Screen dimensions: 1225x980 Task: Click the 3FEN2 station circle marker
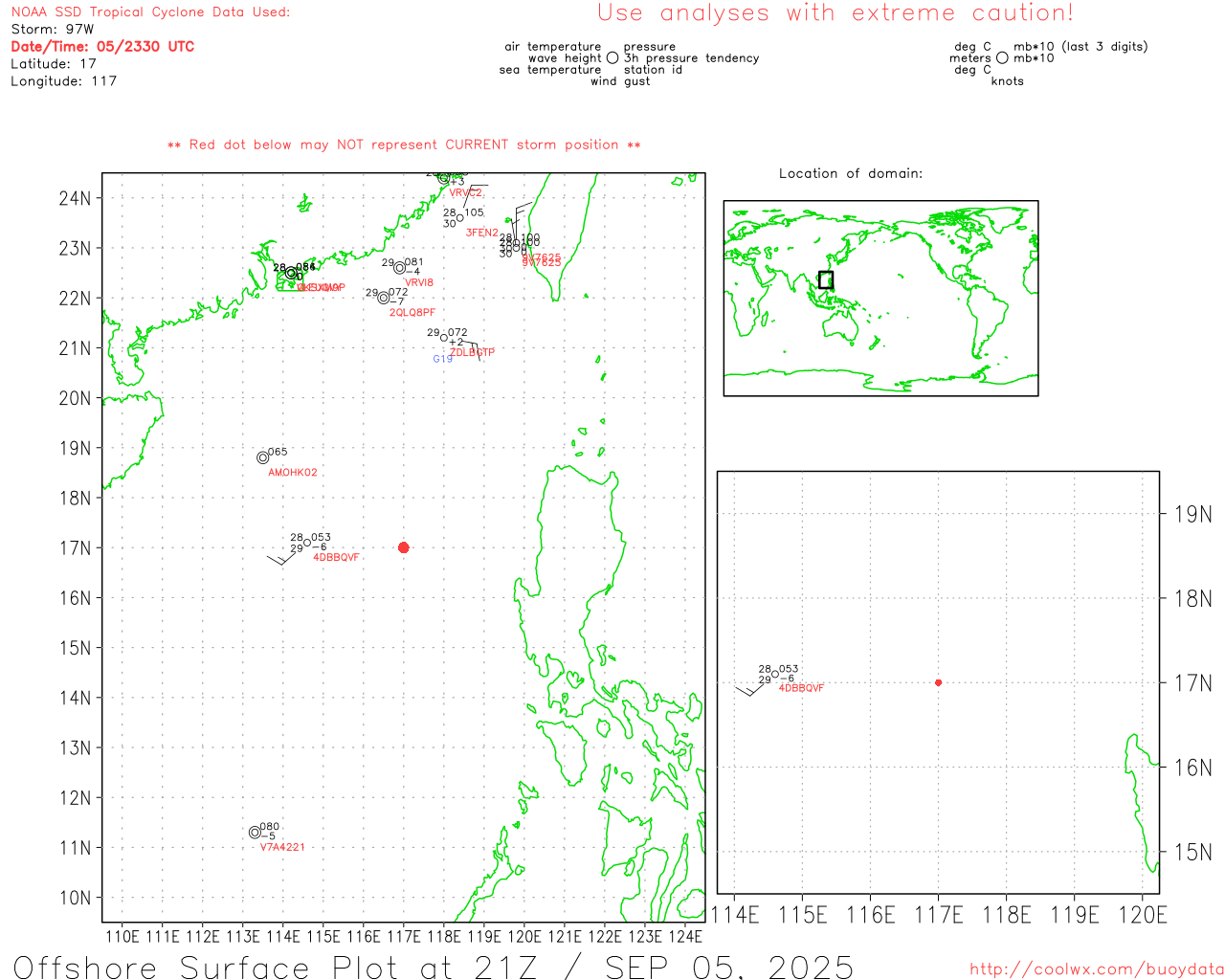click(459, 218)
